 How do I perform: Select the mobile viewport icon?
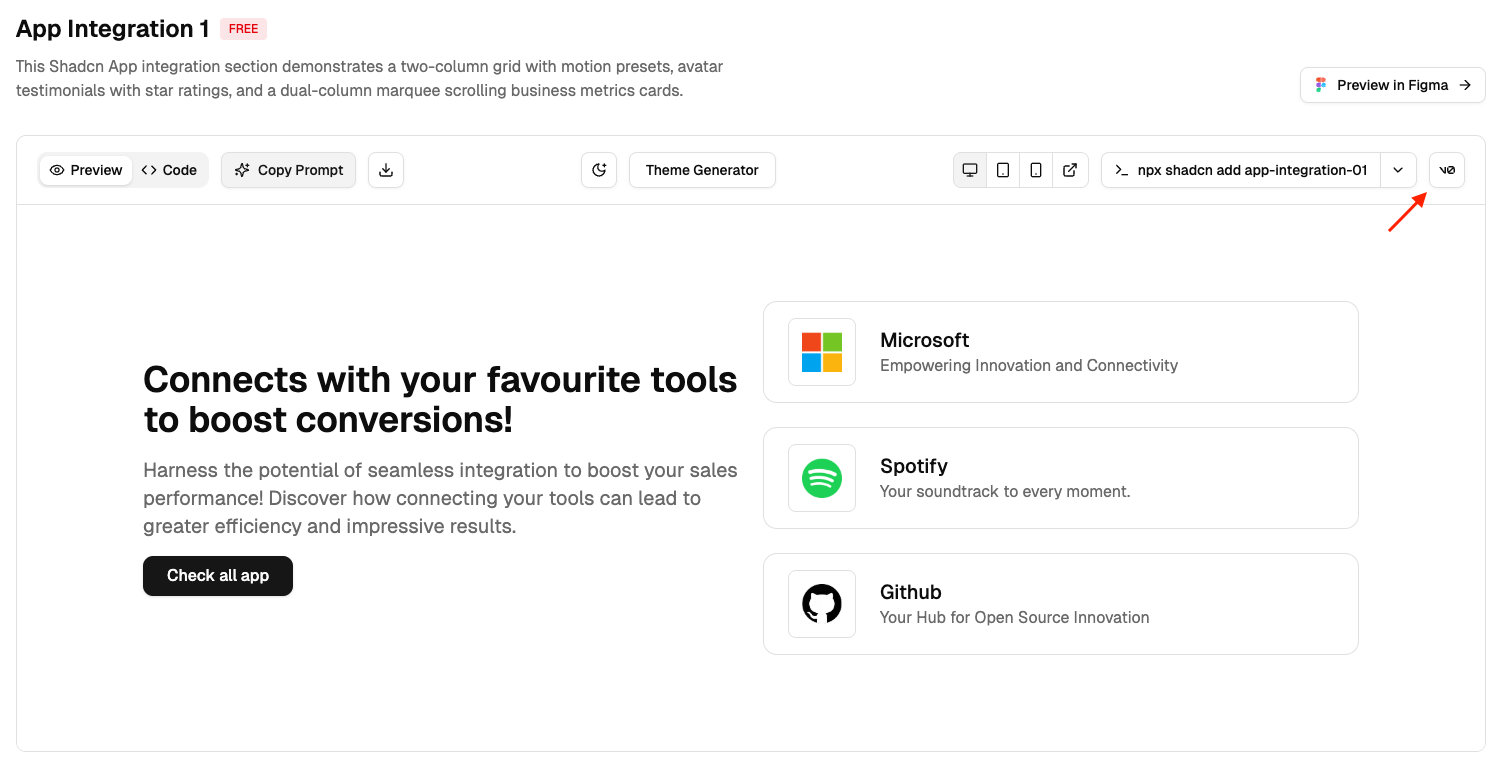coord(1036,170)
